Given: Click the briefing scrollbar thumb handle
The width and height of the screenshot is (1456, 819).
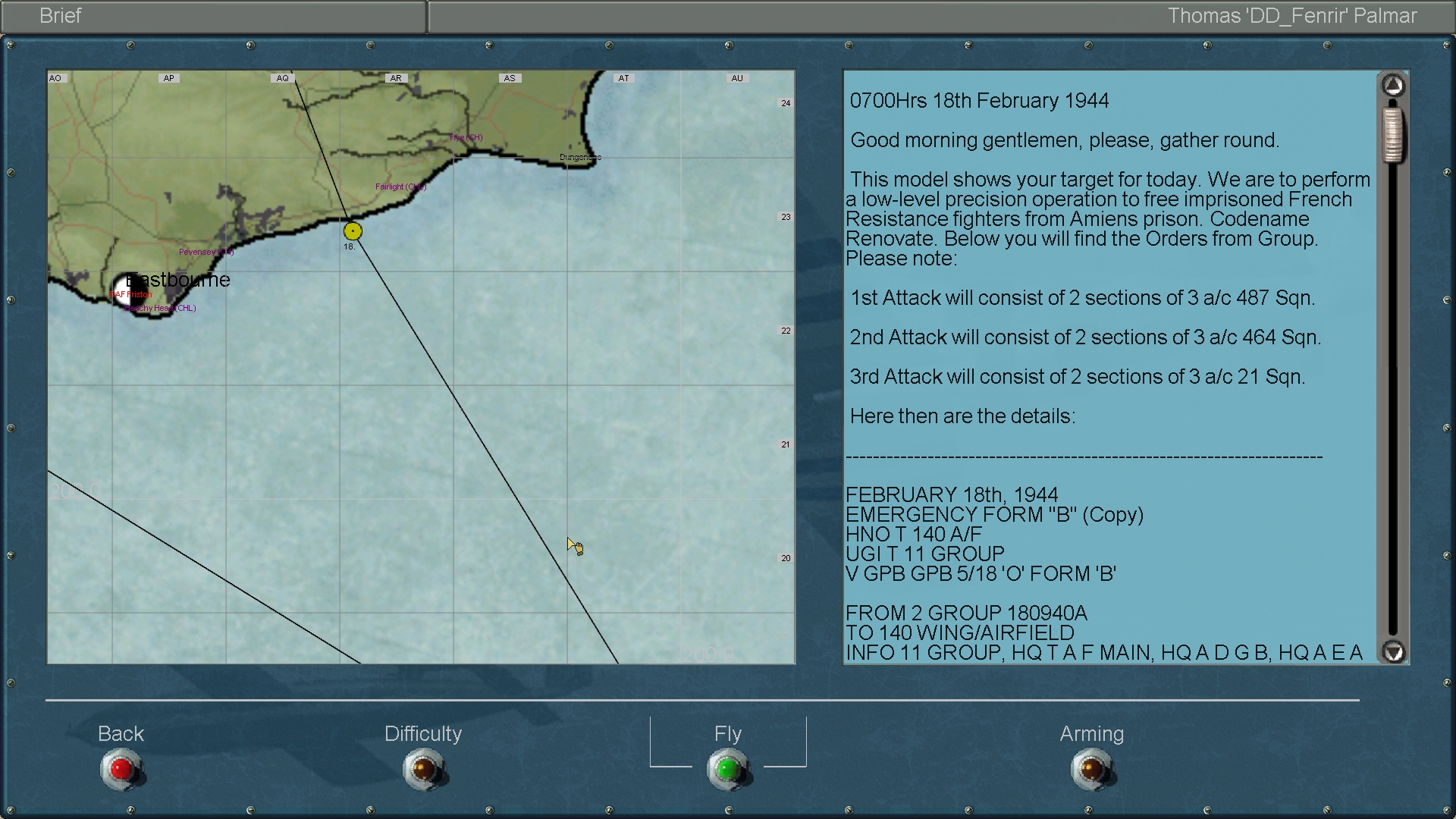Looking at the screenshot, I should (x=1393, y=135).
